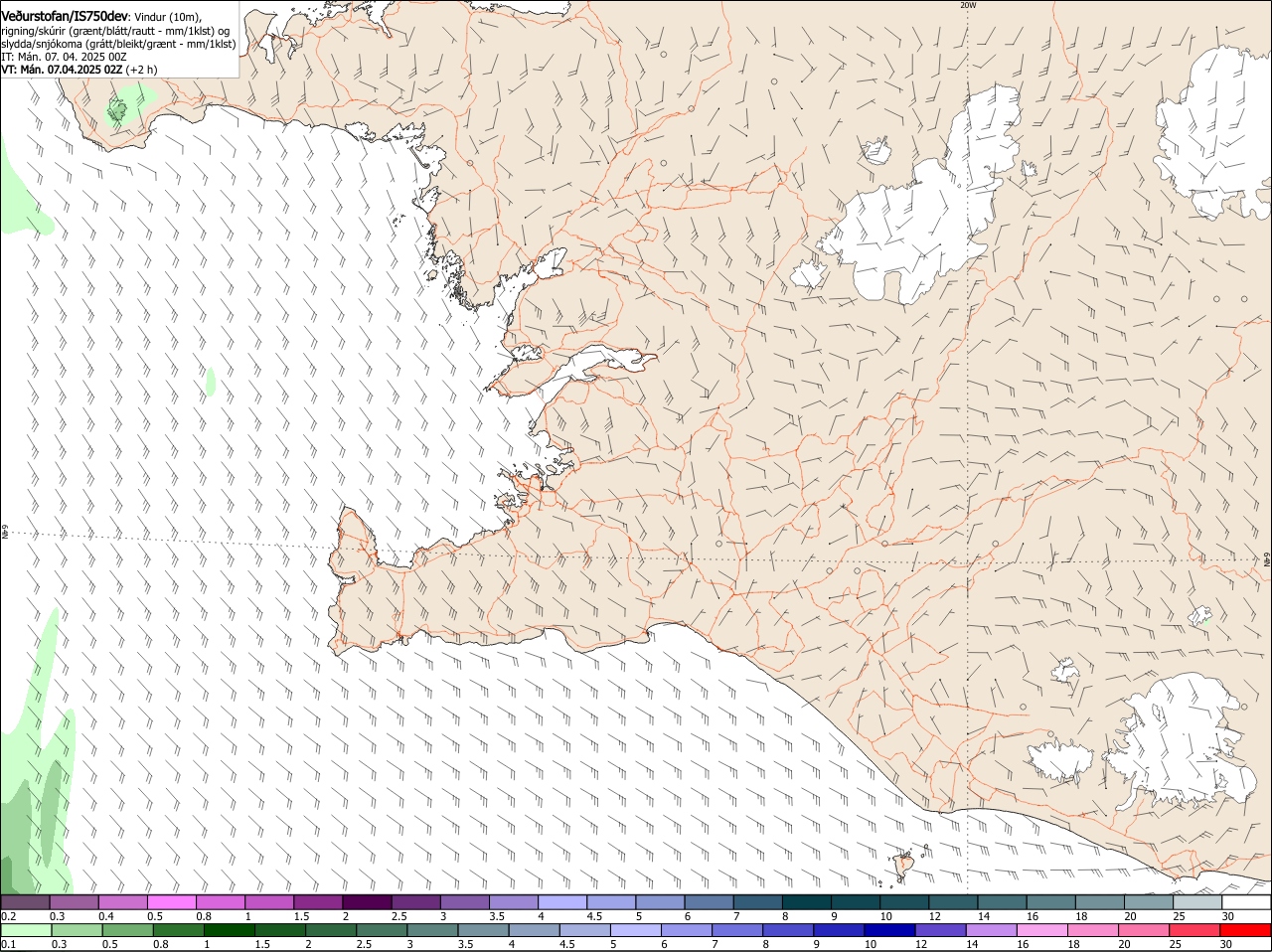Click the 64N latitude label on the left edge
The width and height of the screenshot is (1272, 952).
5,534
